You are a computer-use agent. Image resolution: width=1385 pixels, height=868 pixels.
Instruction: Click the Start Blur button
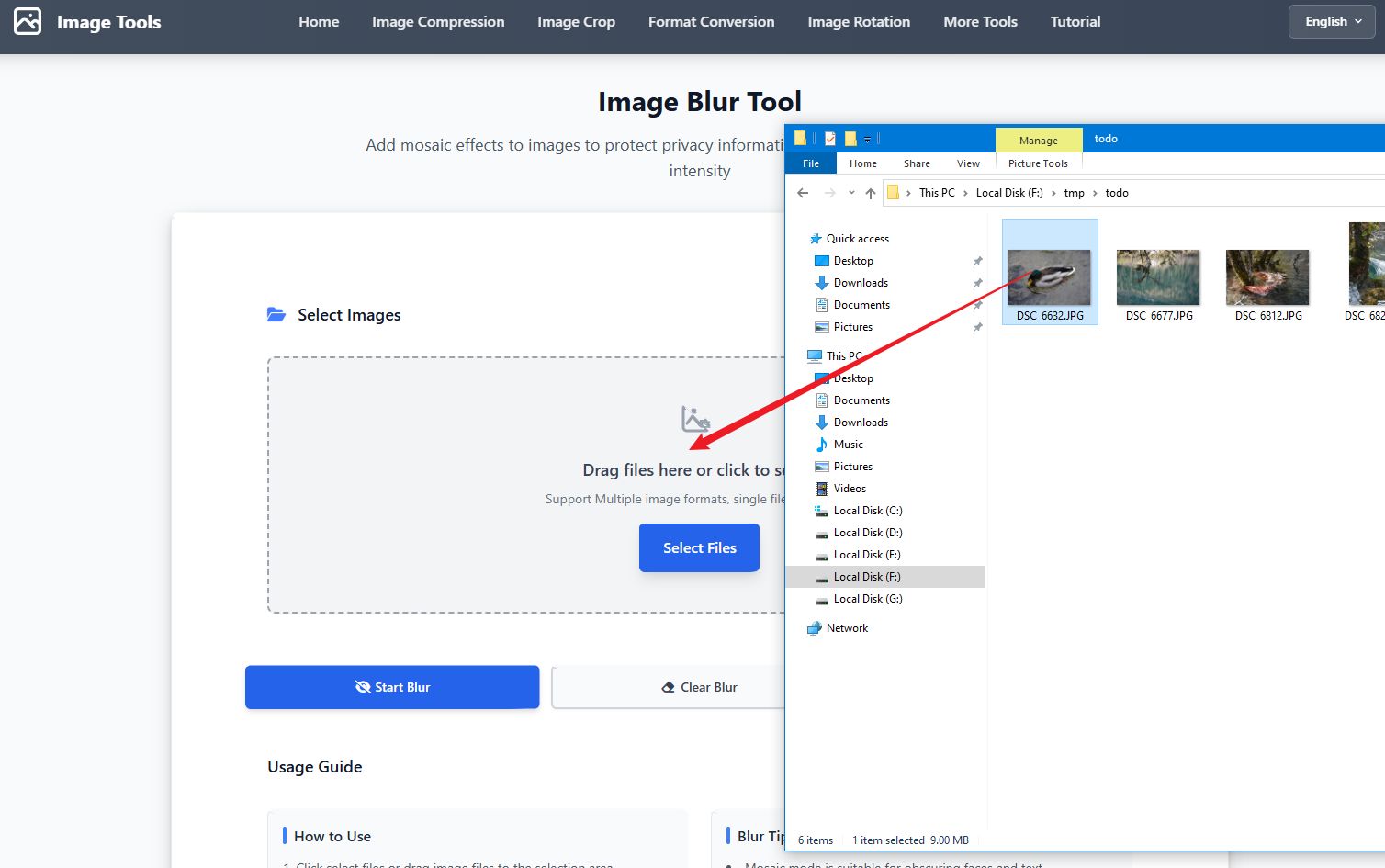[x=392, y=687]
